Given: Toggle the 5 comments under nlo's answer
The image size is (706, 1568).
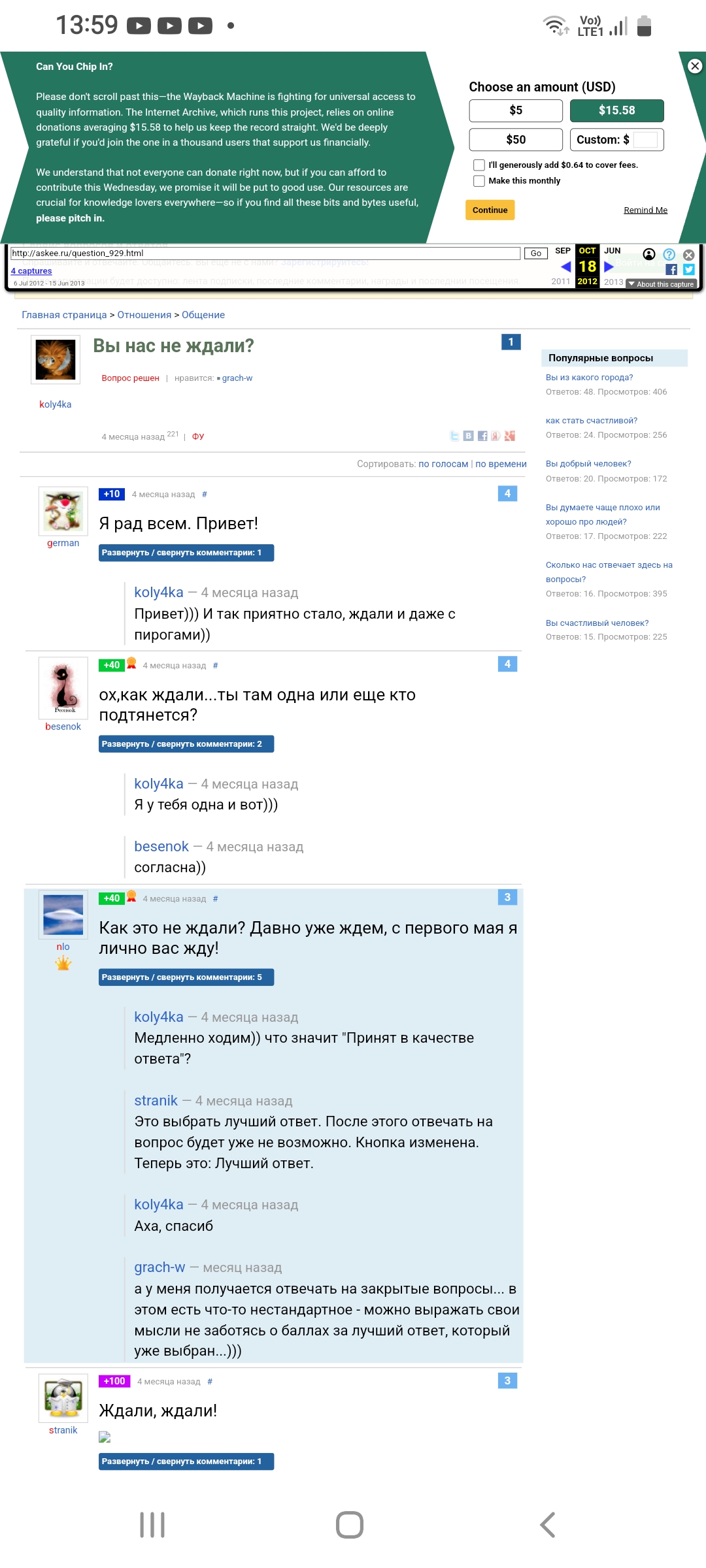Looking at the screenshot, I should [x=186, y=977].
